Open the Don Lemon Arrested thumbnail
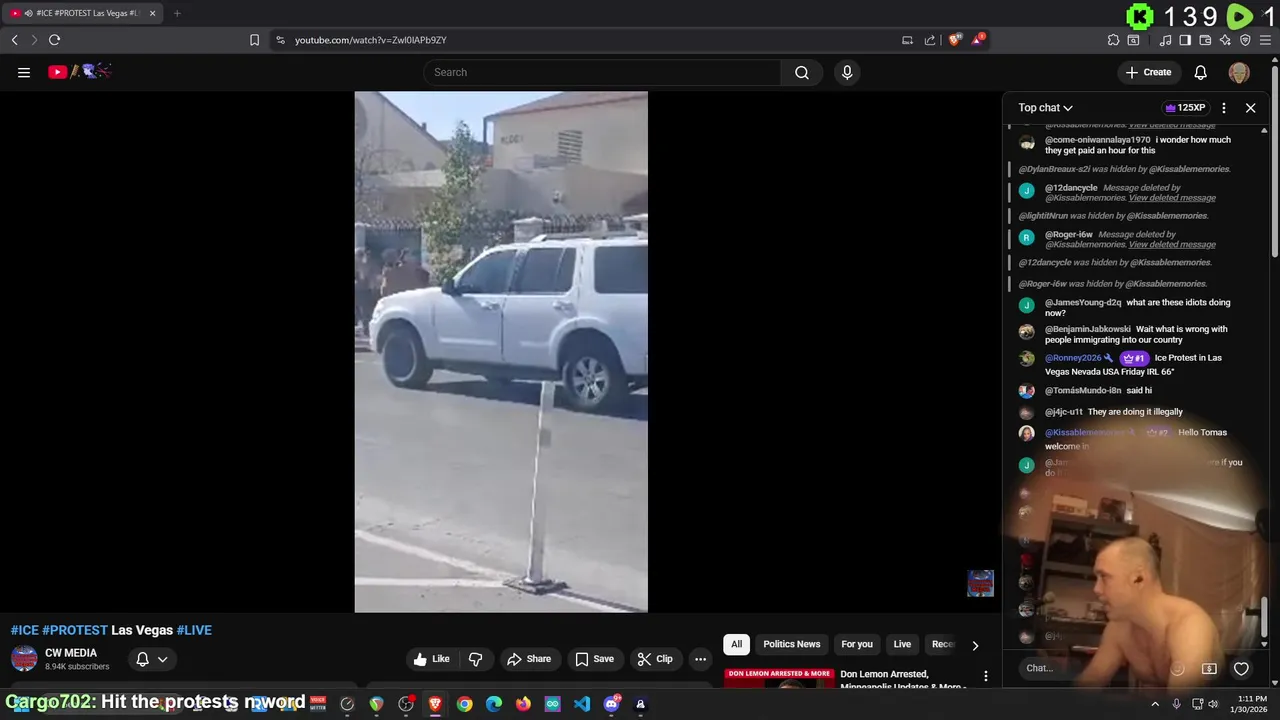This screenshot has width=1280, height=720. tap(779, 678)
